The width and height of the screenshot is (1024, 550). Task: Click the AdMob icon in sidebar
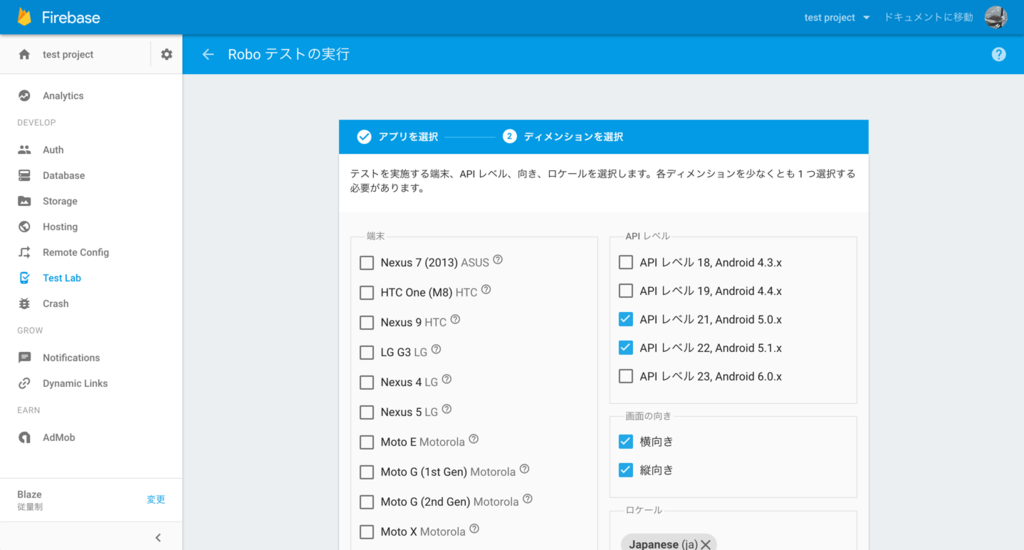[24, 438]
